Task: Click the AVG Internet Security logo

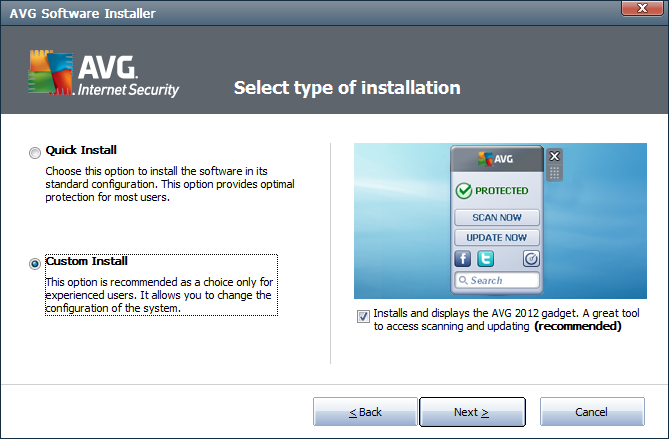Action: point(104,73)
